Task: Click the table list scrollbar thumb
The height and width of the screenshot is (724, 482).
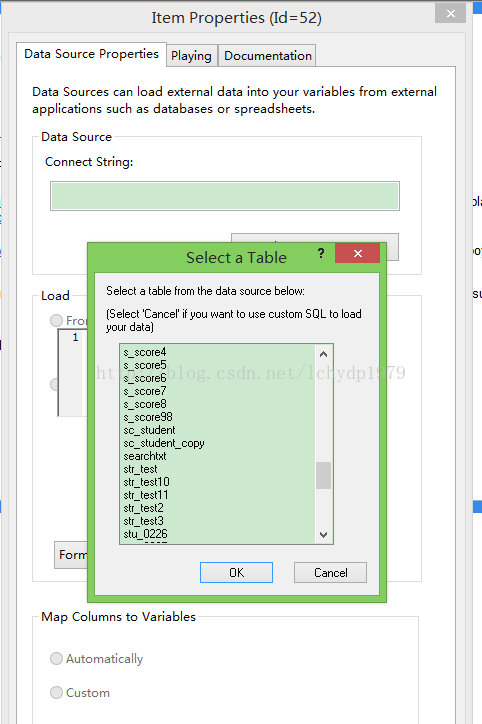Action: tap(324, 475)
